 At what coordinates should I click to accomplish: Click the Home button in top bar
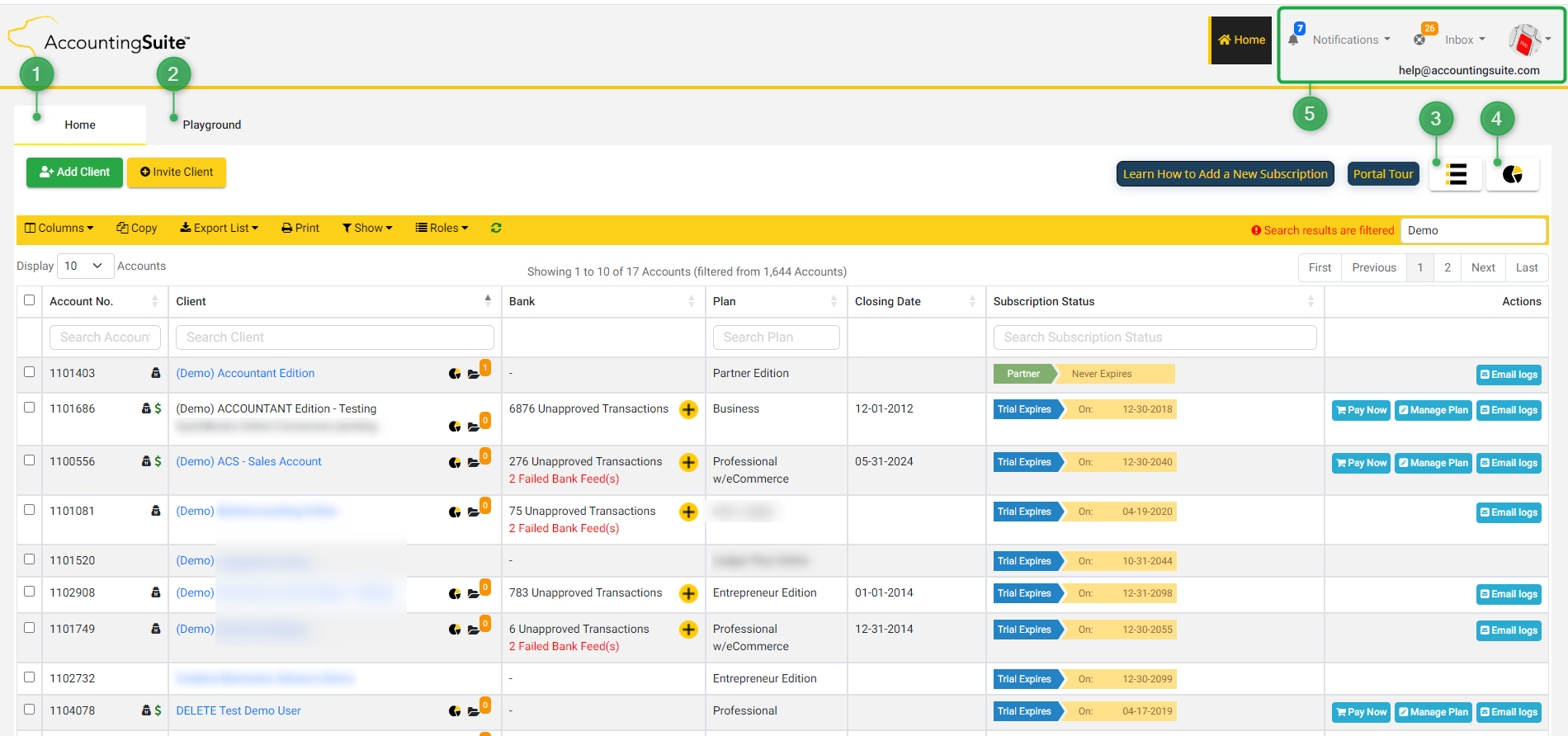1241,40
